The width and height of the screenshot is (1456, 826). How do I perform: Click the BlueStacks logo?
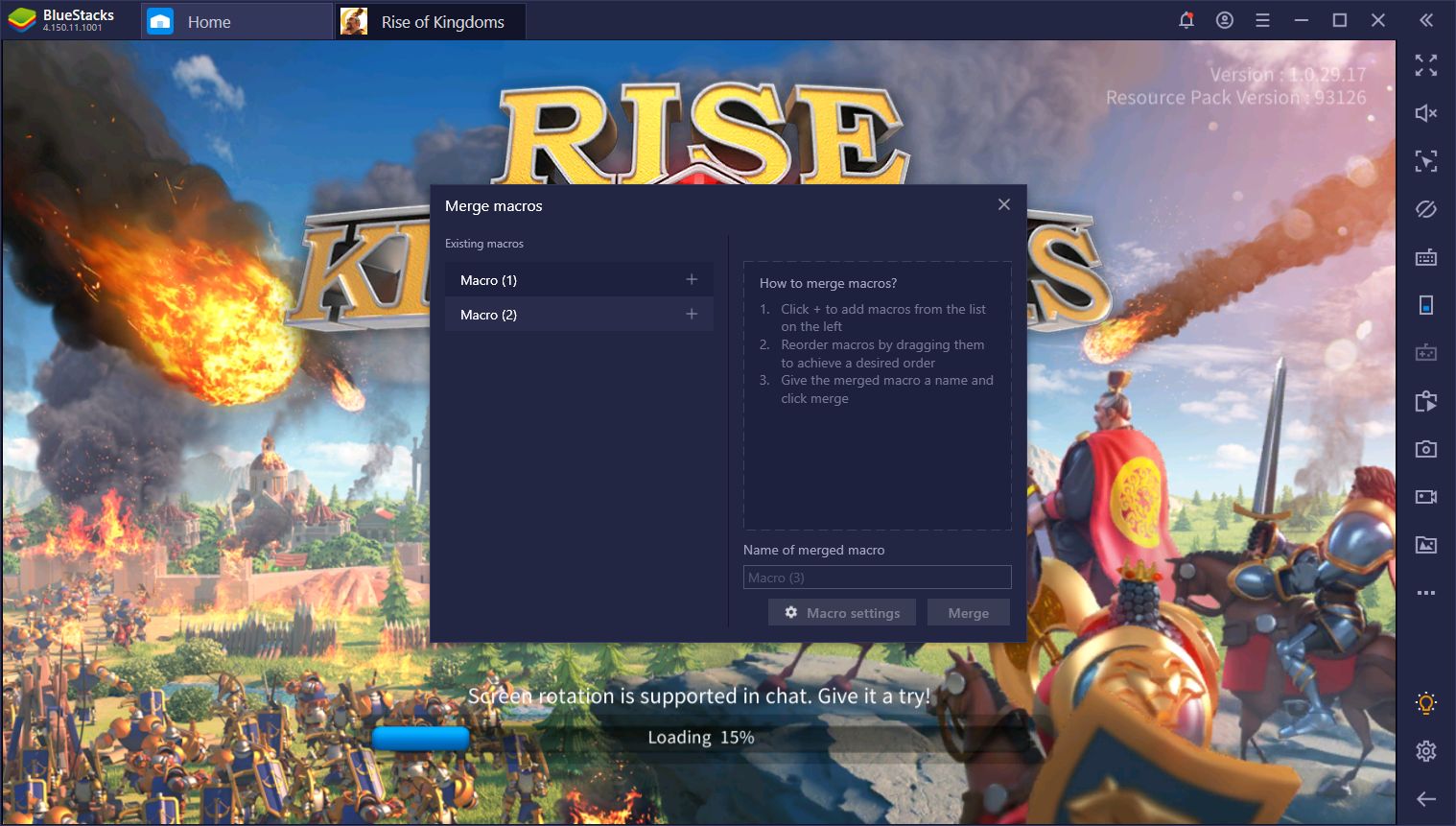[x=22, y=20]
